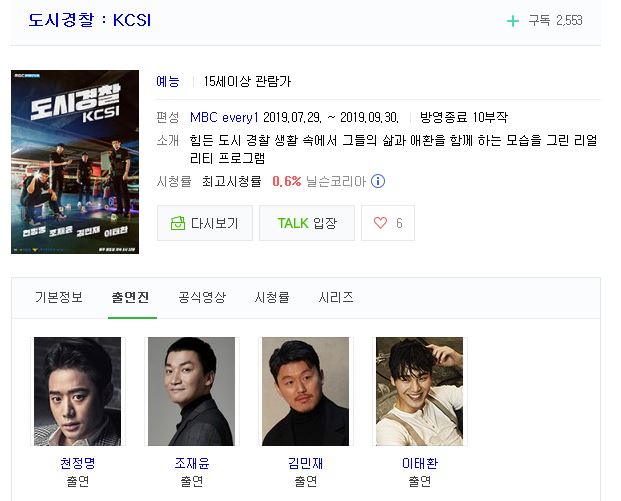The width and height of the screenshot is (621, 501).
Task: Click the 천정명 cast photo
Action: point(78,391)
